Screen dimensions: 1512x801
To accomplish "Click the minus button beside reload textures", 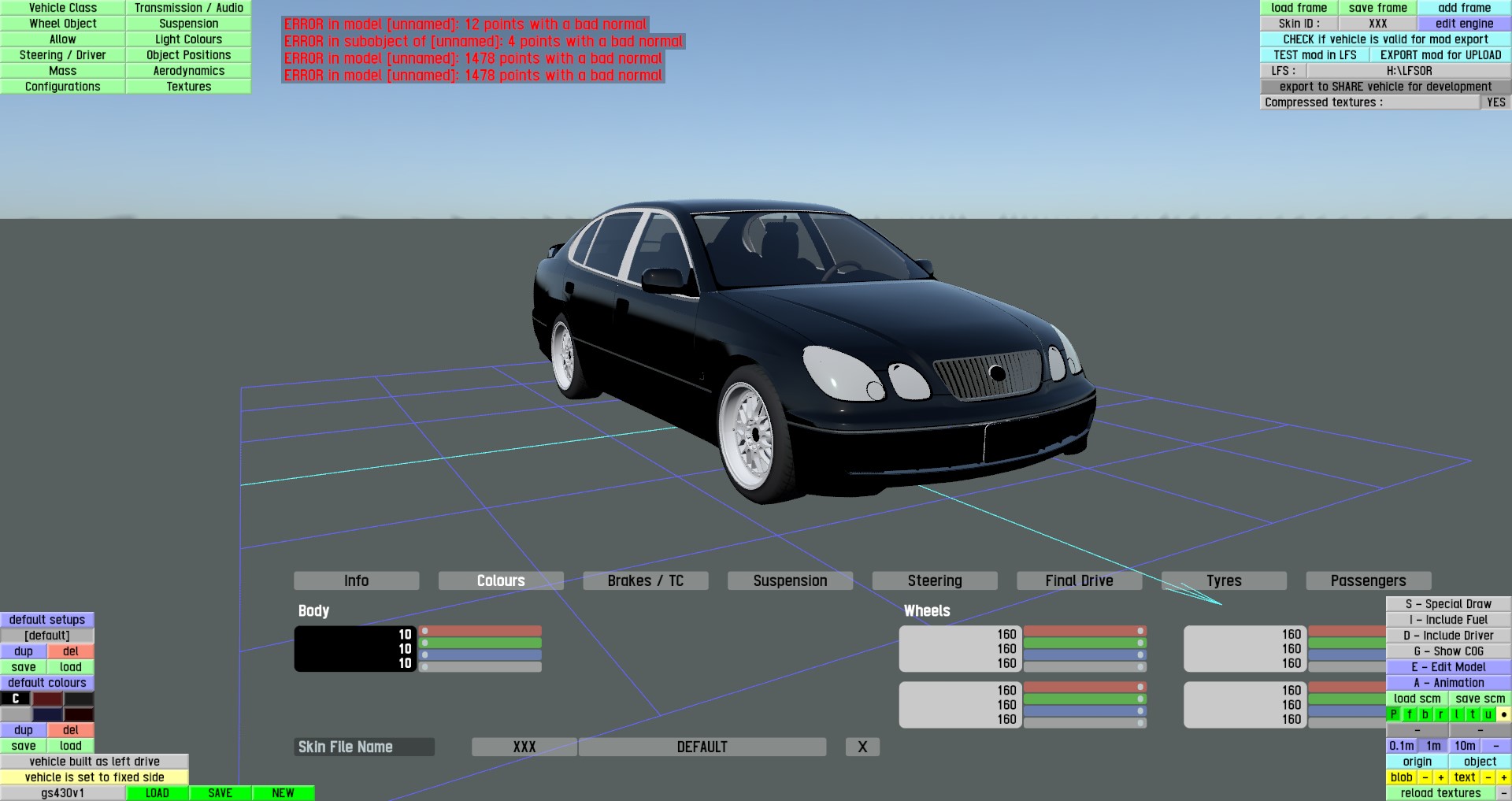I will (x=1504, y=793).
